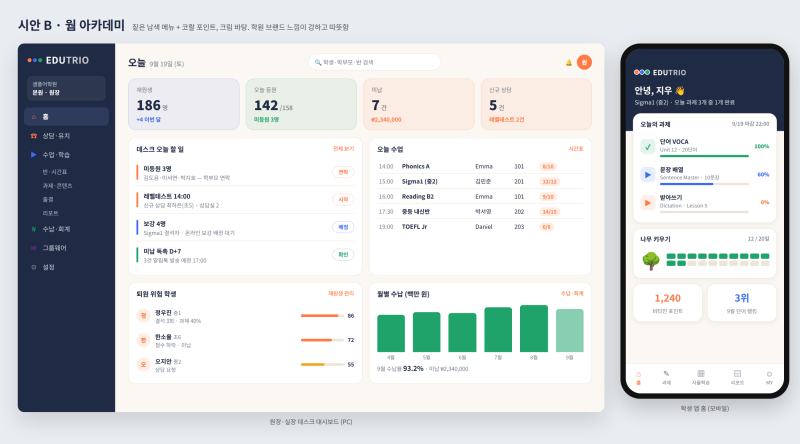Click the lighter 9월 bar in the monthly chart
The image size is (800, 444).
(x=569, y=331)
